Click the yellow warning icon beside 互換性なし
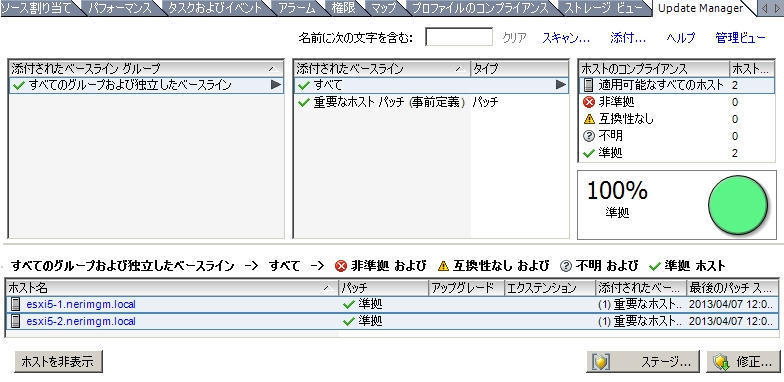Viewport: 784px width, 382px height. point(589,119)
